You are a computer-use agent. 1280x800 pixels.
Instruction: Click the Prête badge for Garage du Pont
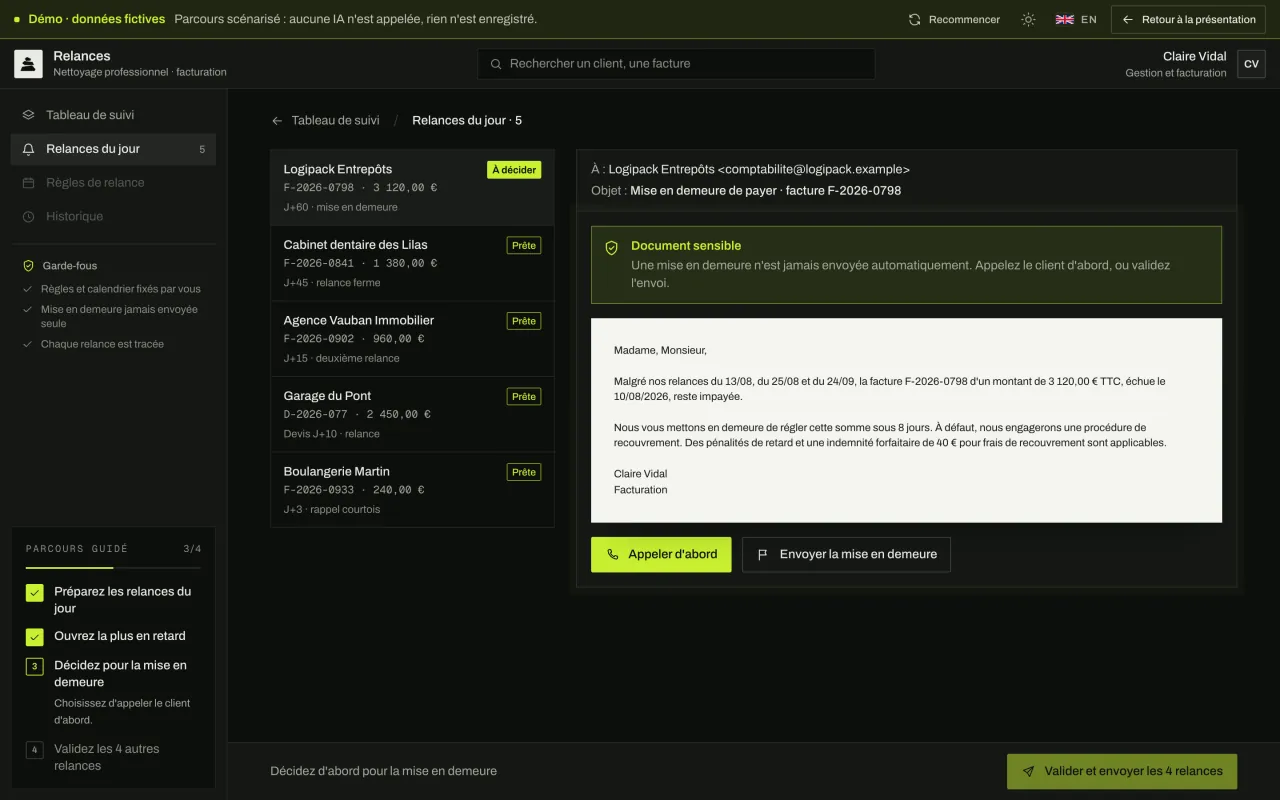[x=524, y=397]
